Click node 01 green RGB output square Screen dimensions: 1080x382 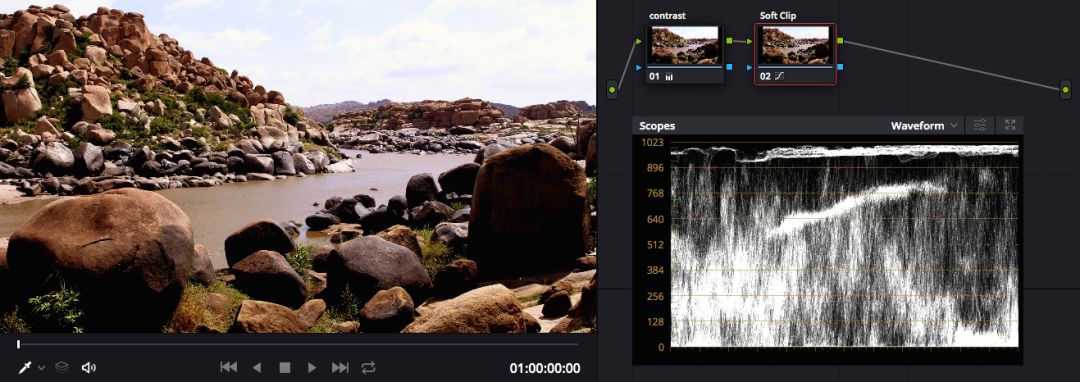pyautogui.click(x=729, y=41)
